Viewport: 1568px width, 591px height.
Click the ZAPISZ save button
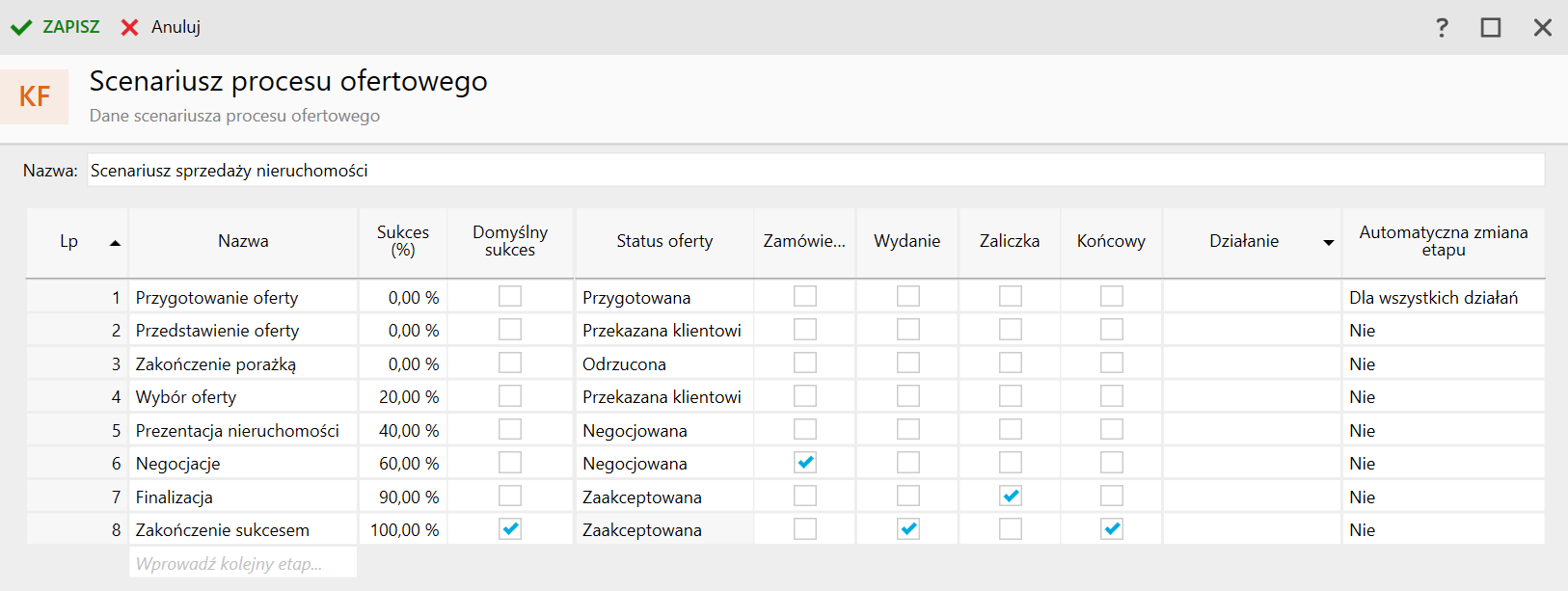coord(70,27)
